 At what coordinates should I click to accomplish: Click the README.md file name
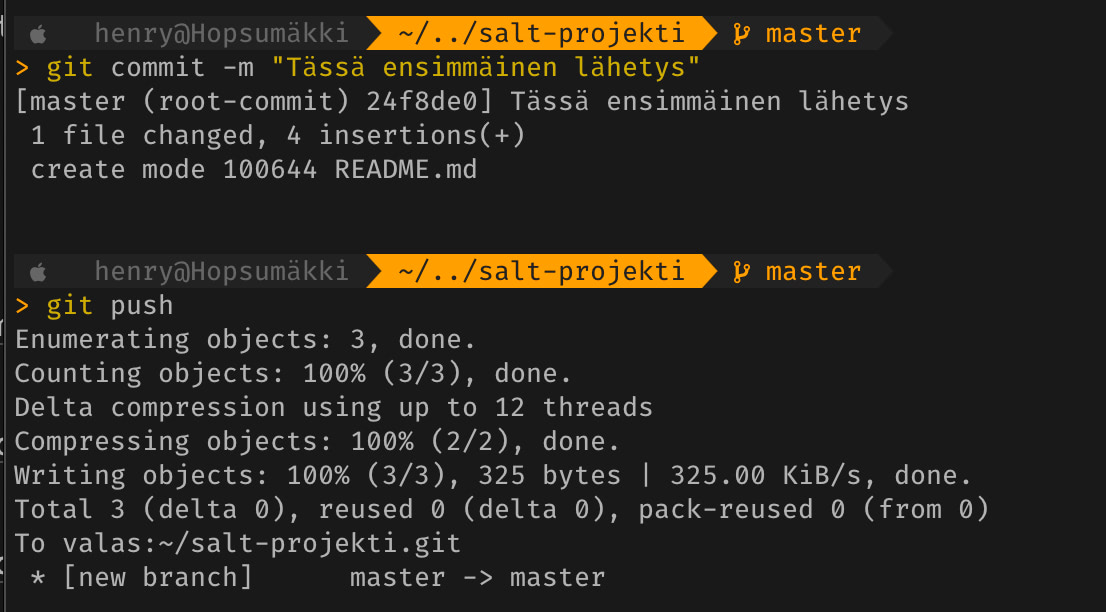pyautogui.click(x=405, y=170)
